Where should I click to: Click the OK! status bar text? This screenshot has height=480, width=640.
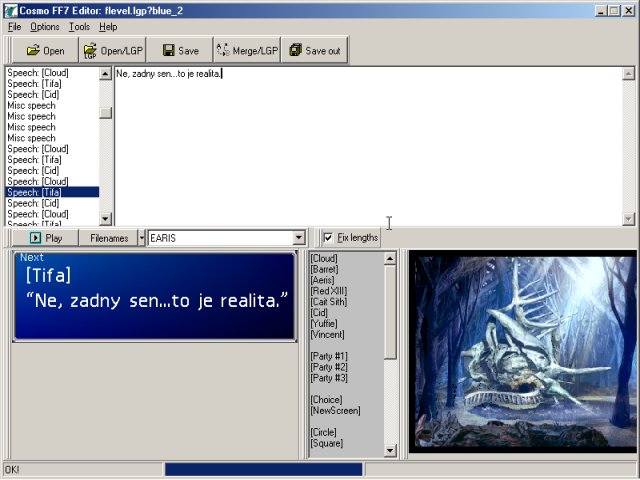point(12,470)
